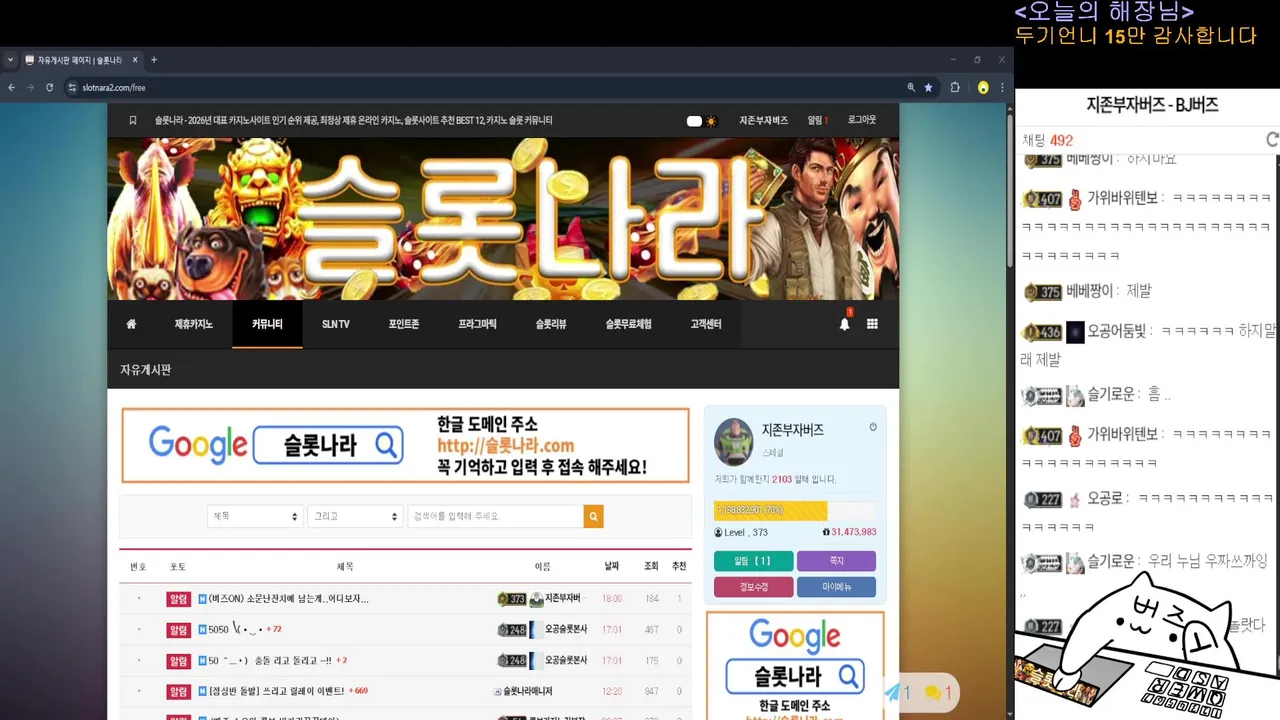Click the 슬기로운 chat message 우리 누님
The width and height of the screenshot is (1280, 720).
1207,561
